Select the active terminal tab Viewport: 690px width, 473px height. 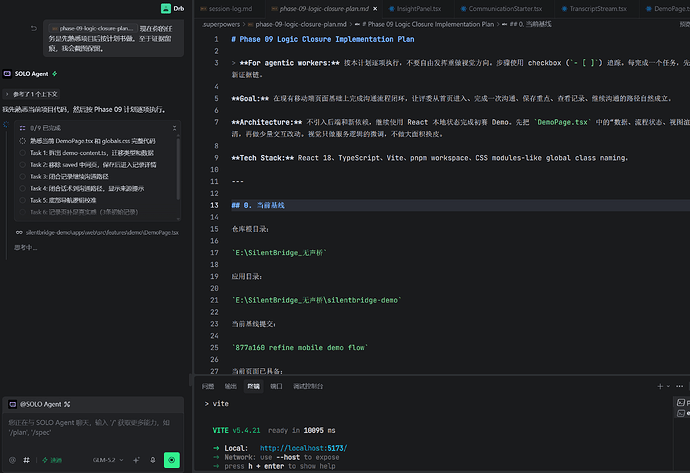(x=253, y=386)
